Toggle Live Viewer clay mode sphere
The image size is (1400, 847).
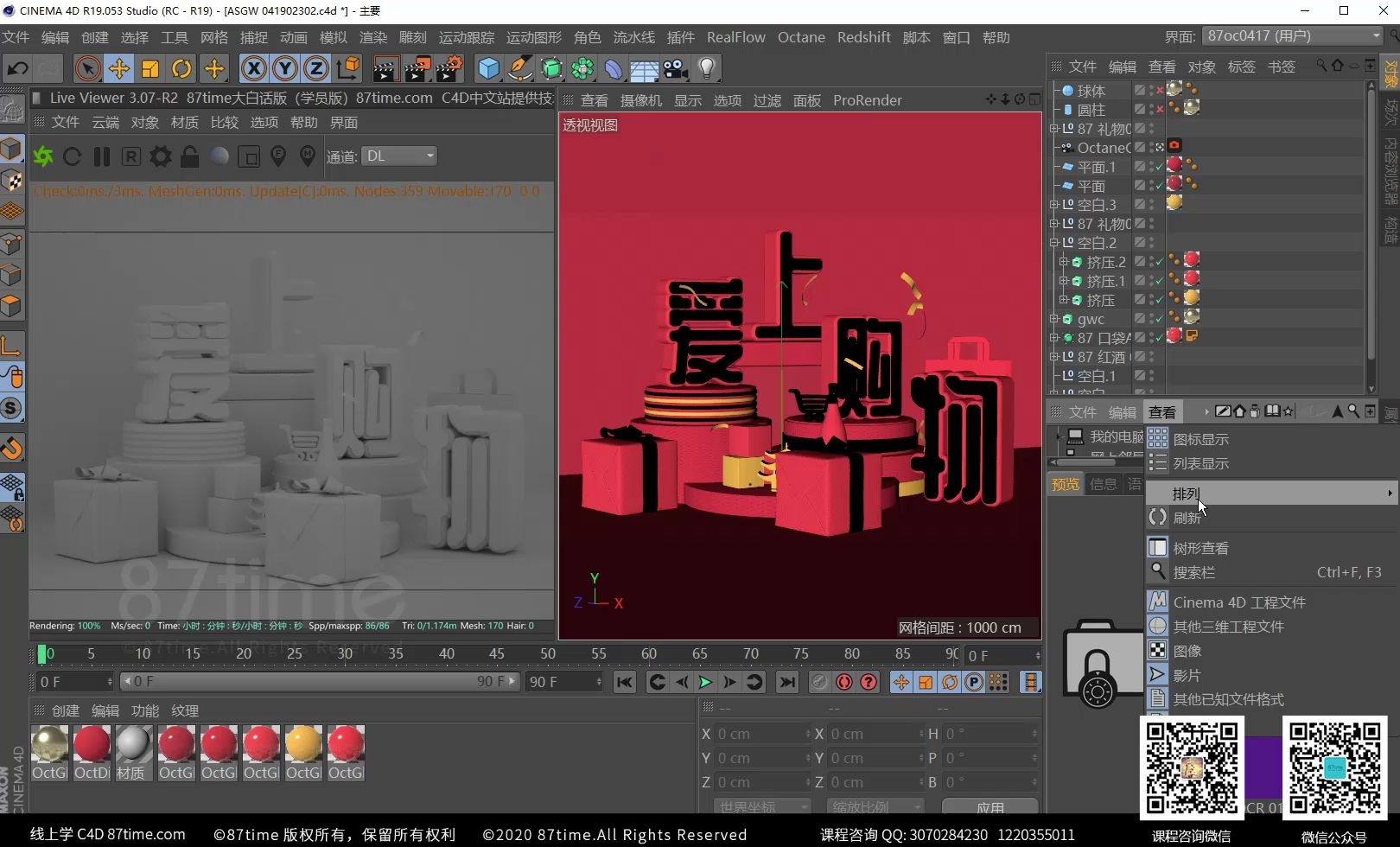(220, 156)
